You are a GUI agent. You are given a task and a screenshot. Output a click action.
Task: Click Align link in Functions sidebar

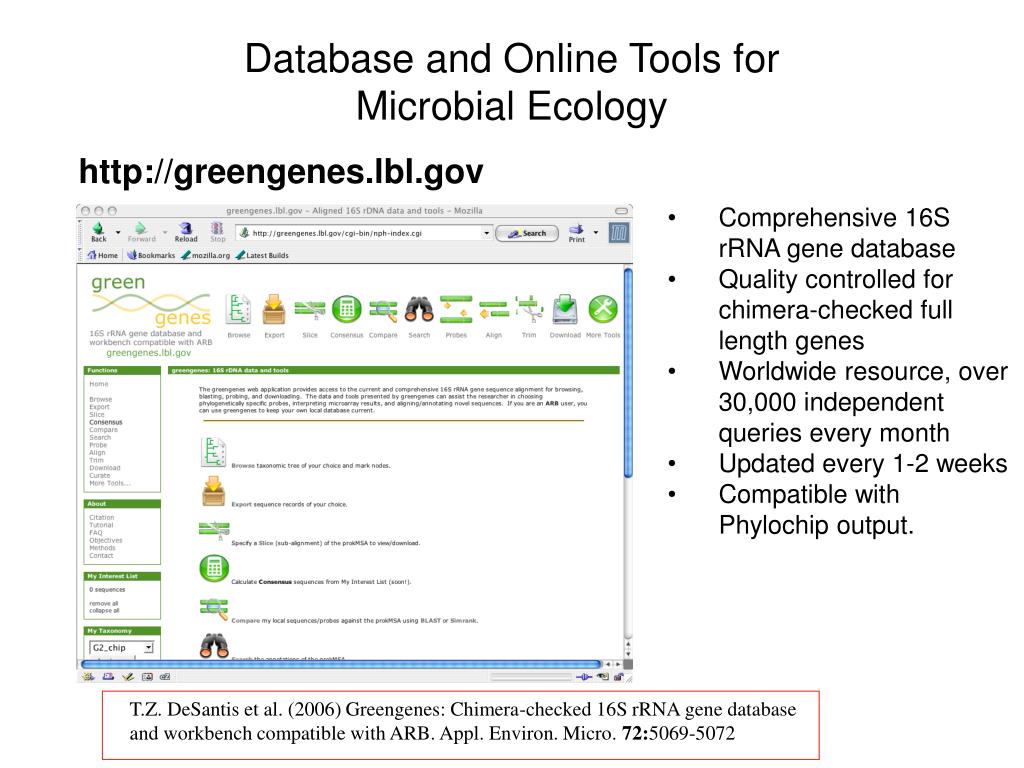pos(97,453)
